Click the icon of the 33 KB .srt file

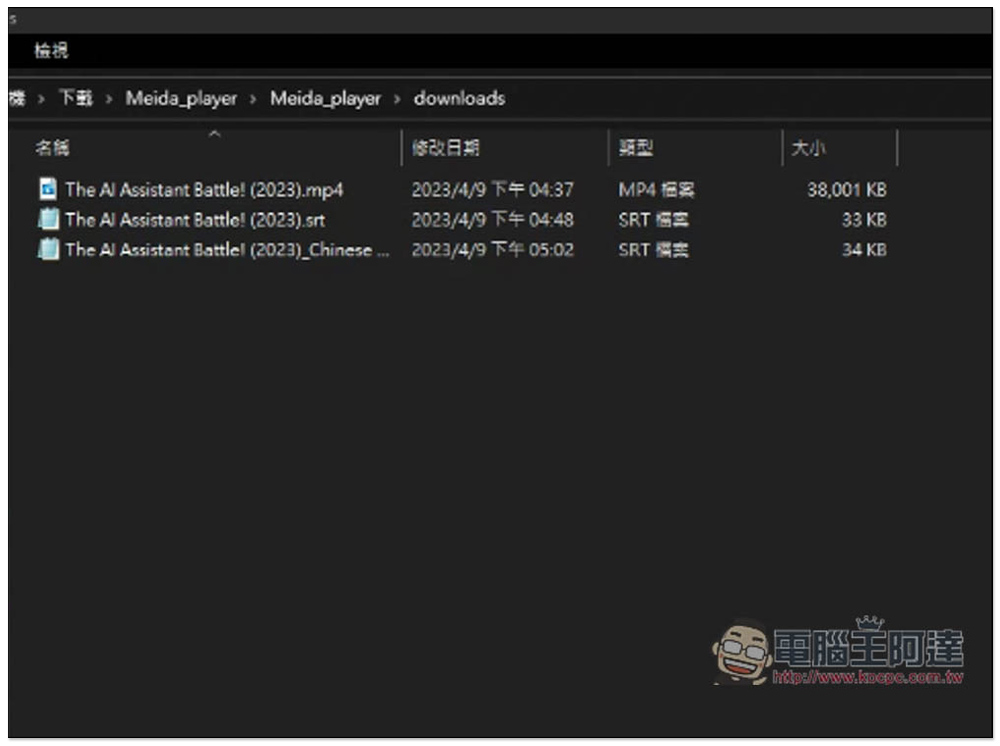(x=48, y=219)
